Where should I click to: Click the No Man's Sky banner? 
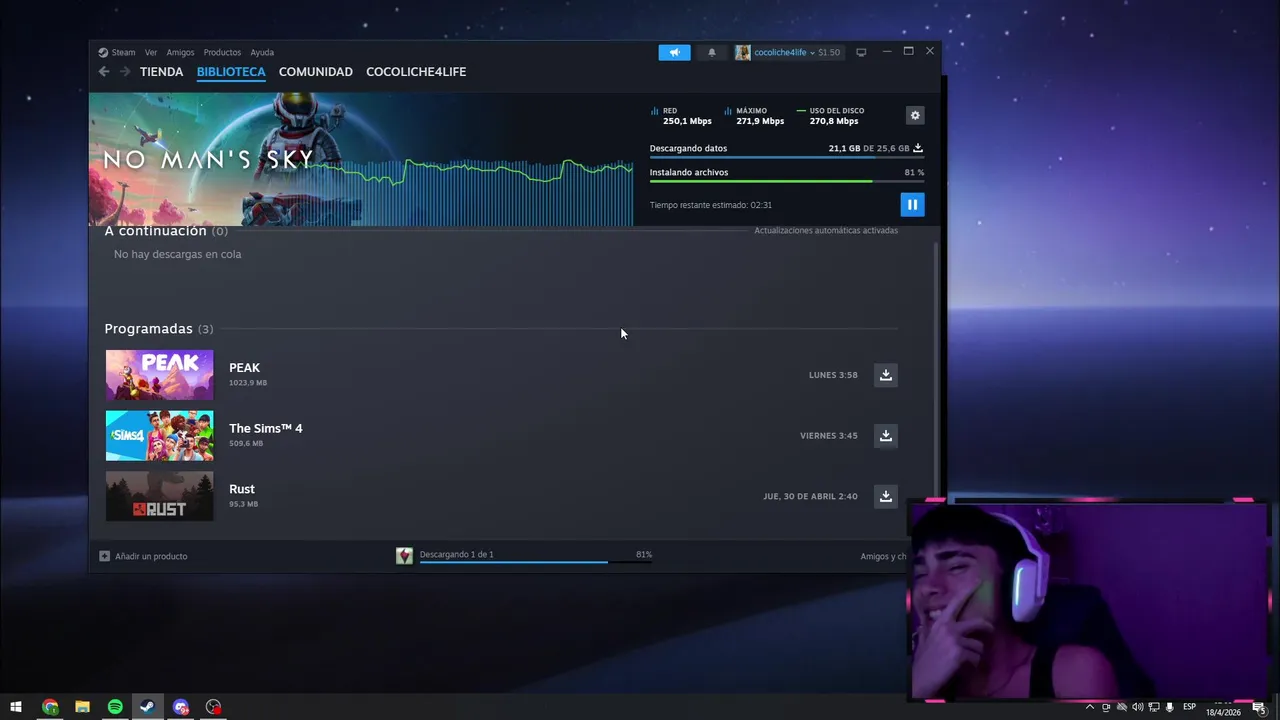click(x=360, y=159)
